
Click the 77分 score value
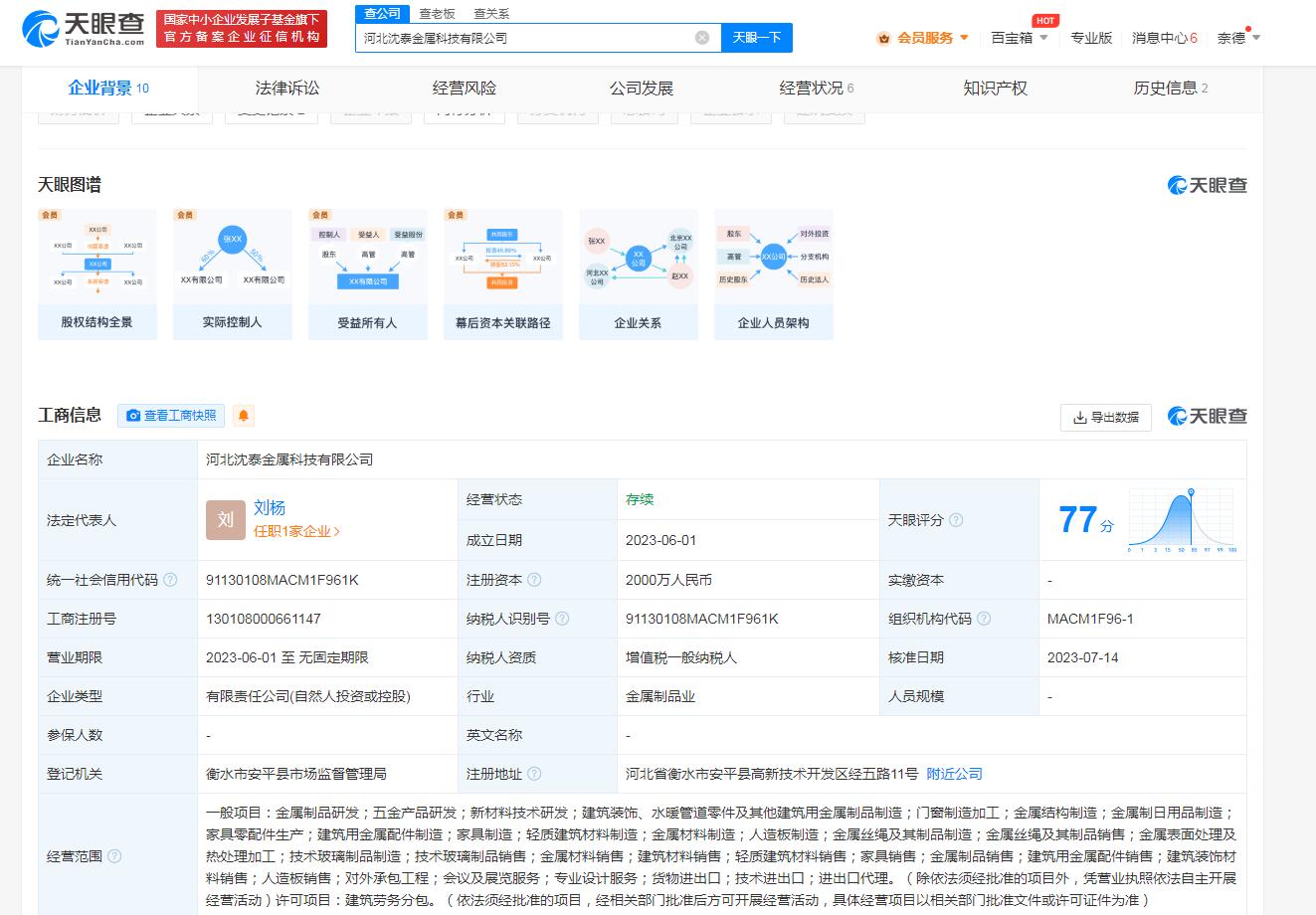tap(1085, 520)
